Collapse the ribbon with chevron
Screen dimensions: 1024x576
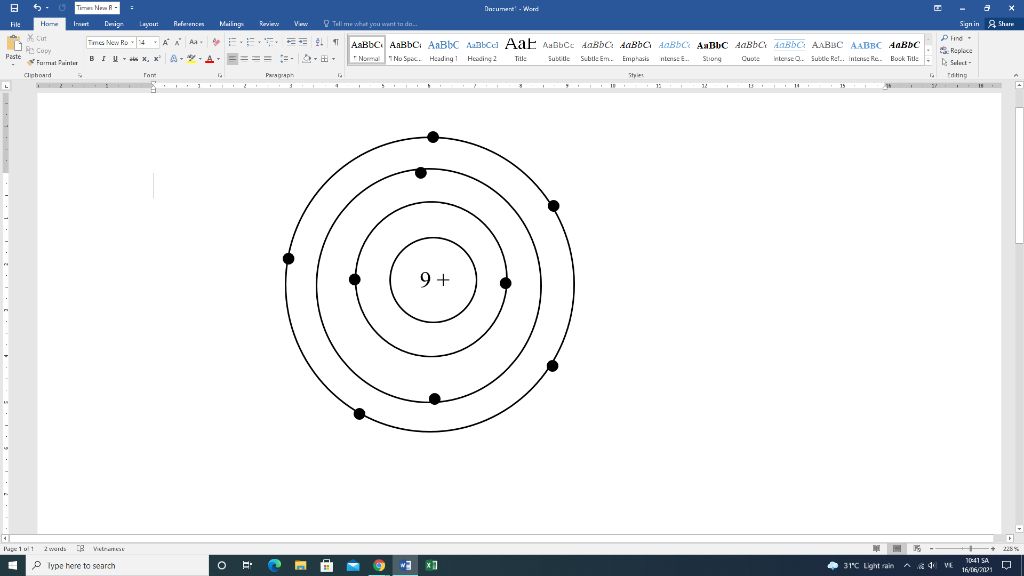click(x=1016, y=76)
